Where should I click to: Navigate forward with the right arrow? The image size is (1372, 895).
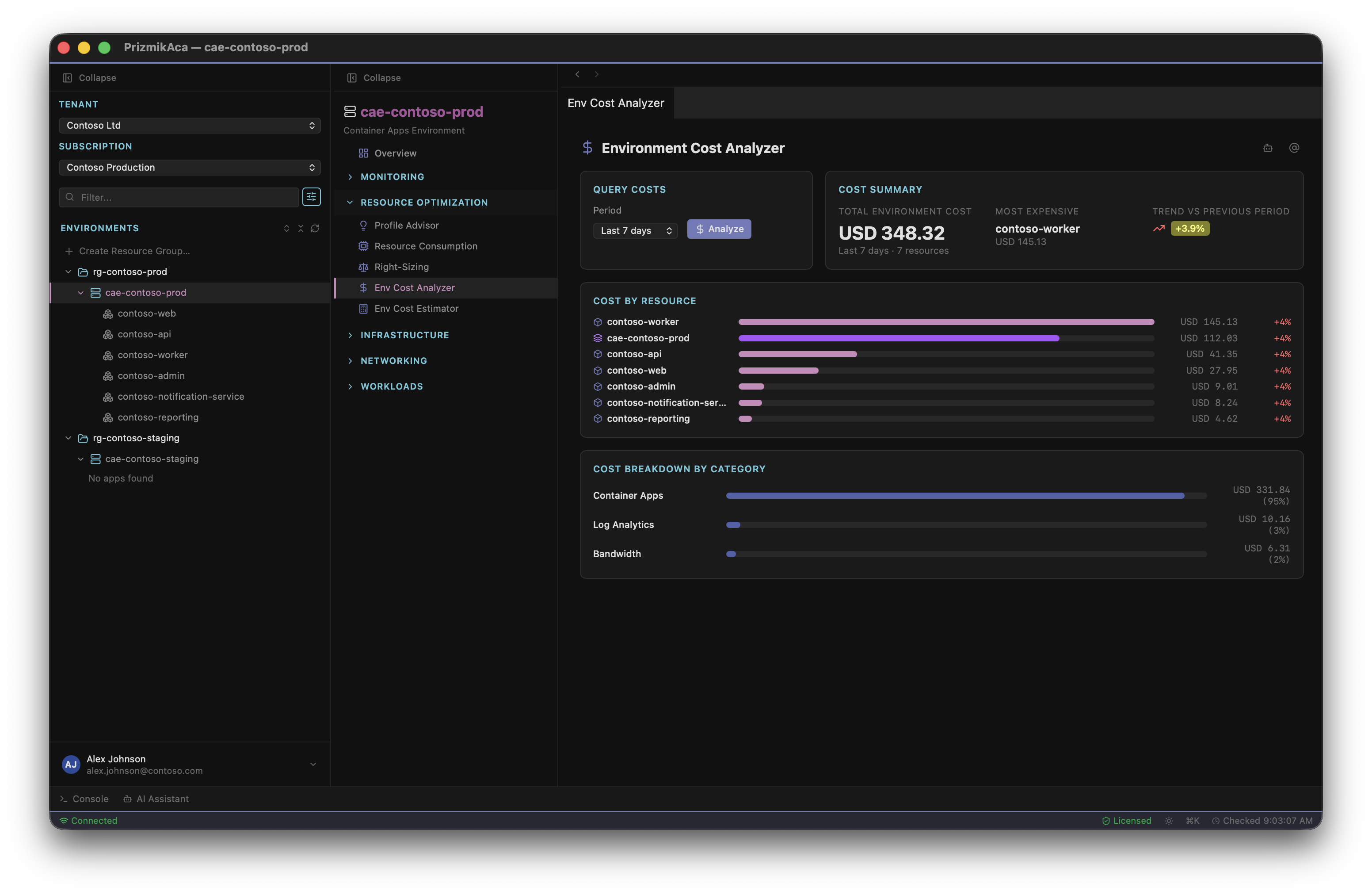point(597,74)
